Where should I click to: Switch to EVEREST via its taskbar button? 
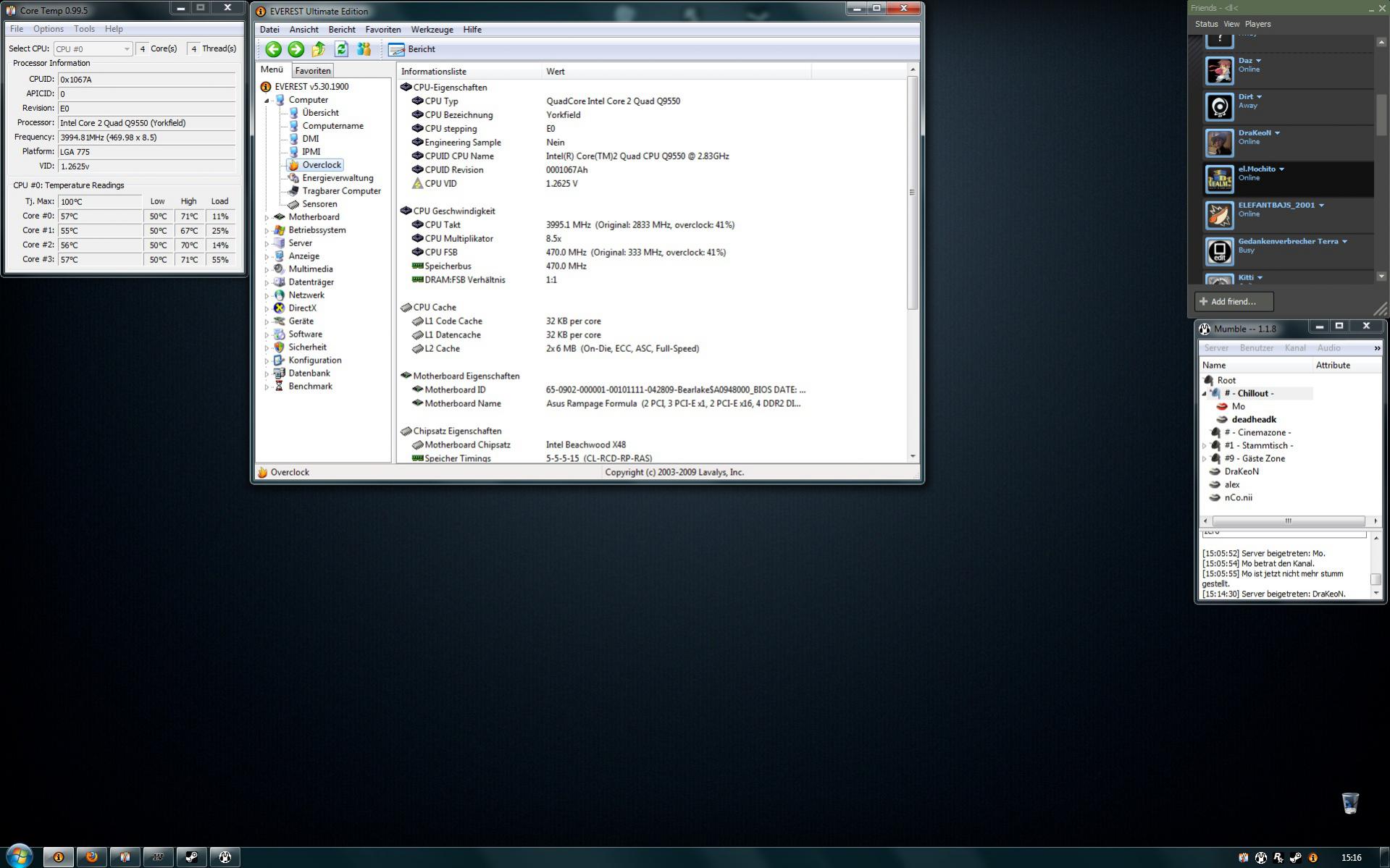point(59,857)
